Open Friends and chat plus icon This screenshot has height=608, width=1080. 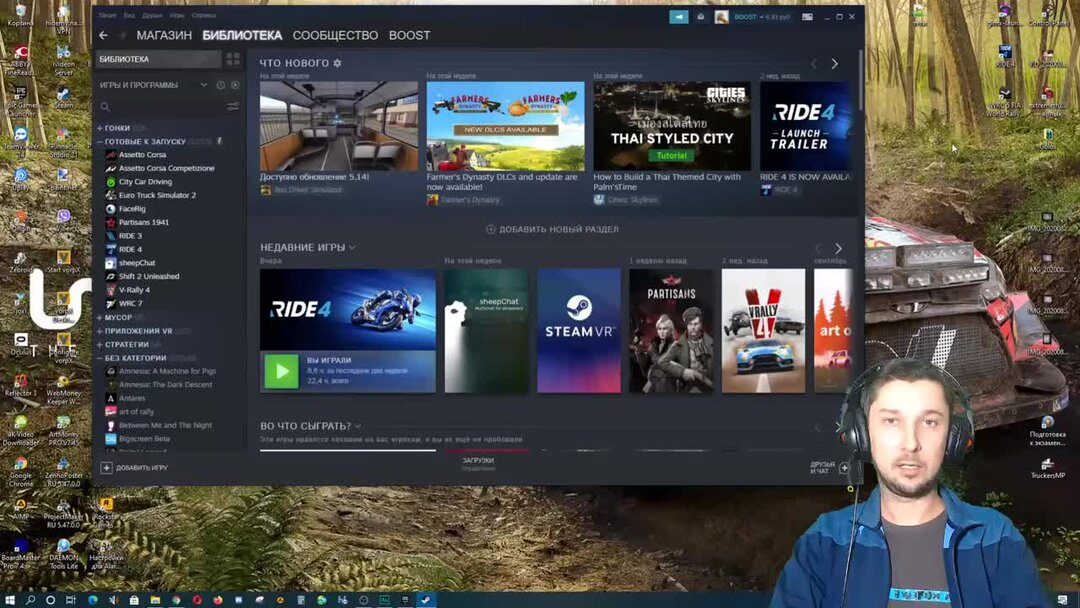pyautogui.click(x=844, y=468)
